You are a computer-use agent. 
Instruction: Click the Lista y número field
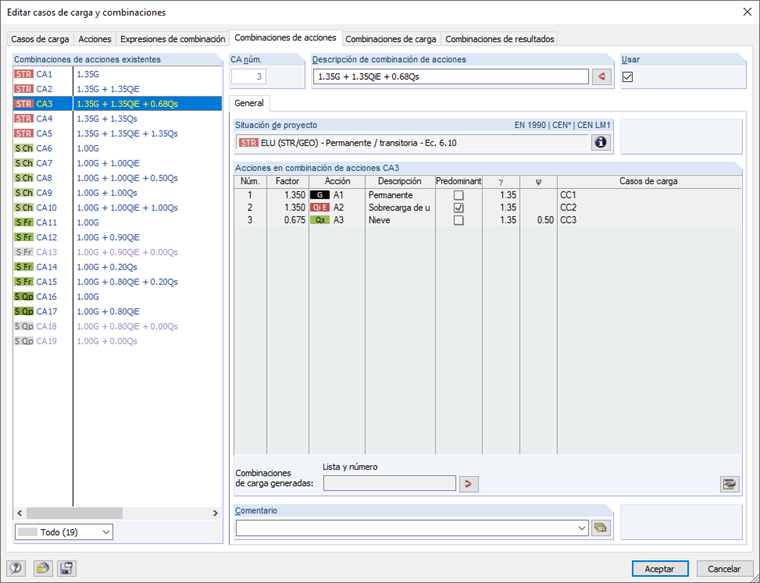389,483
